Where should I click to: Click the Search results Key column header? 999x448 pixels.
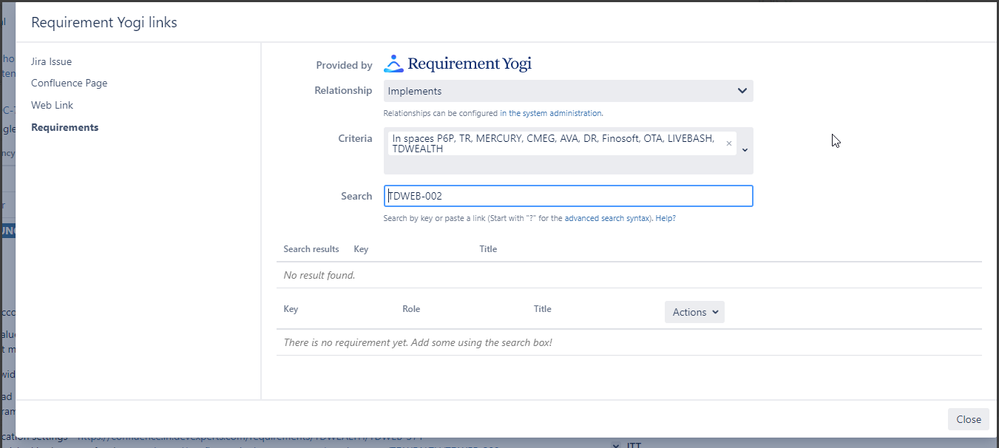click(x=361, y=249)
